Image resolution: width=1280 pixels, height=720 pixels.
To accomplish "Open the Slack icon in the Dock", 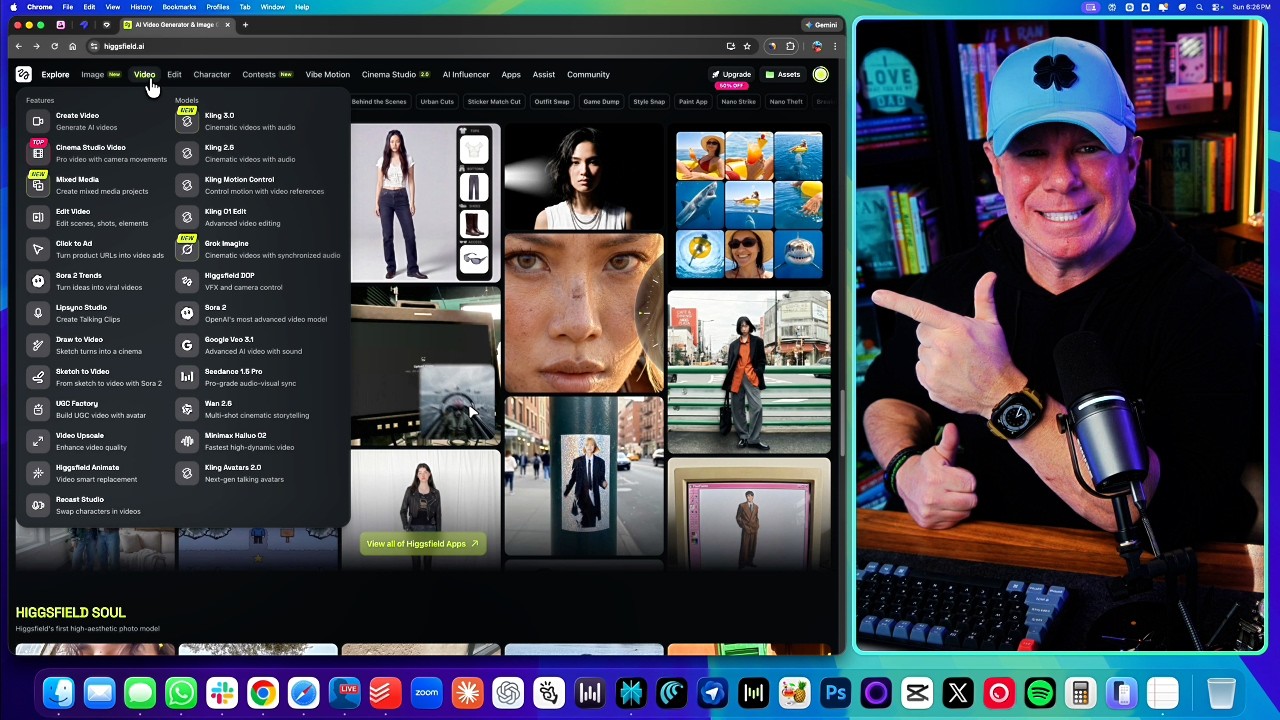I will coord(222,692).
